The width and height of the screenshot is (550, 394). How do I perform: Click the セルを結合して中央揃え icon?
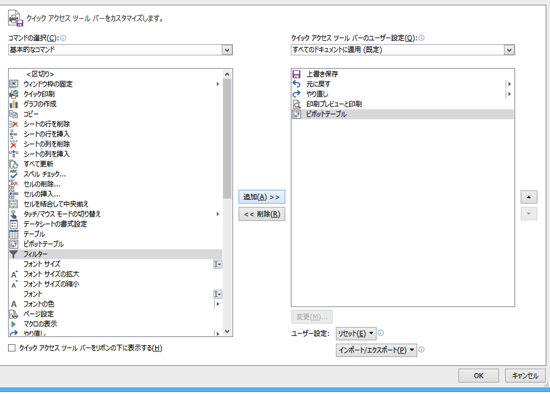pyautogui.click(x=13, y=204)
